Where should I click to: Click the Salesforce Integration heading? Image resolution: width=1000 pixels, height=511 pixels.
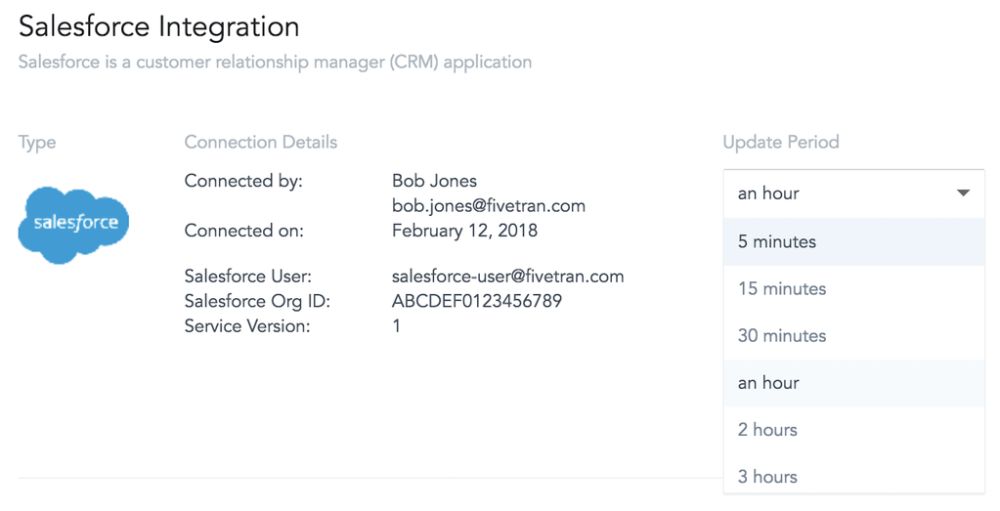click(159, 27)
